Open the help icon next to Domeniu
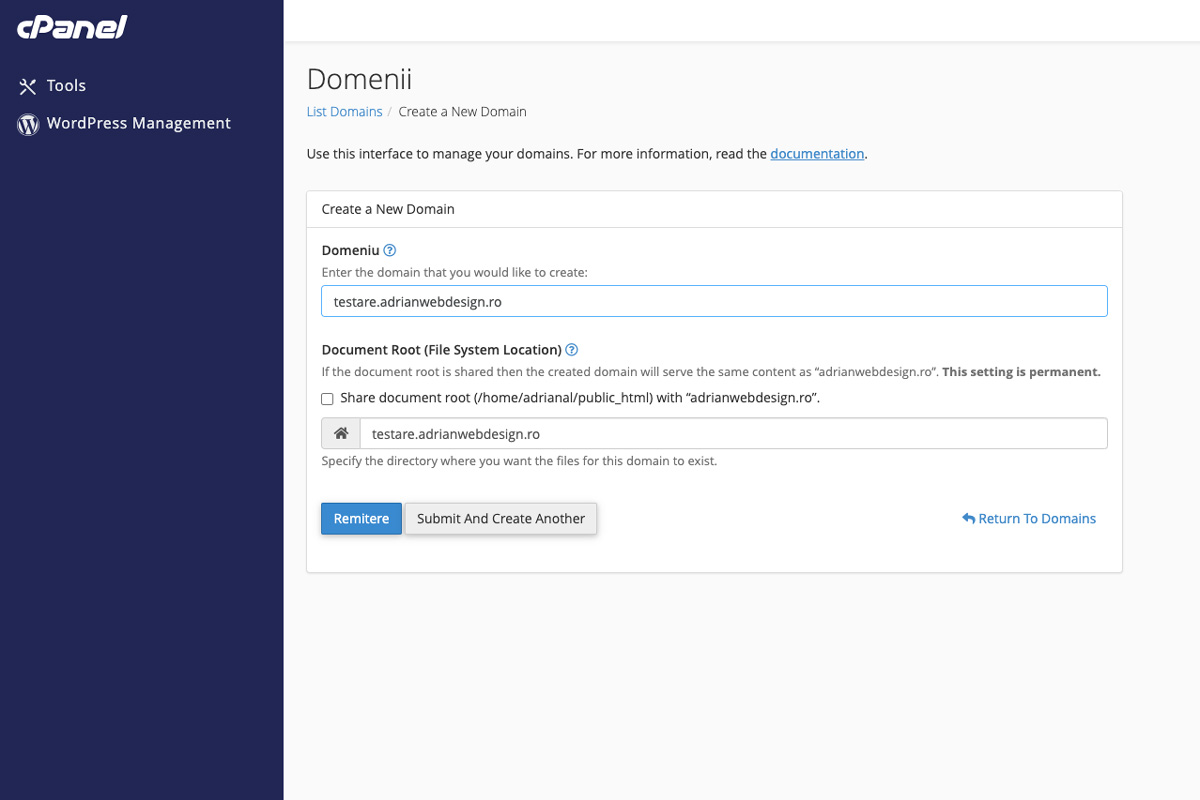 (x=390, y=250)
